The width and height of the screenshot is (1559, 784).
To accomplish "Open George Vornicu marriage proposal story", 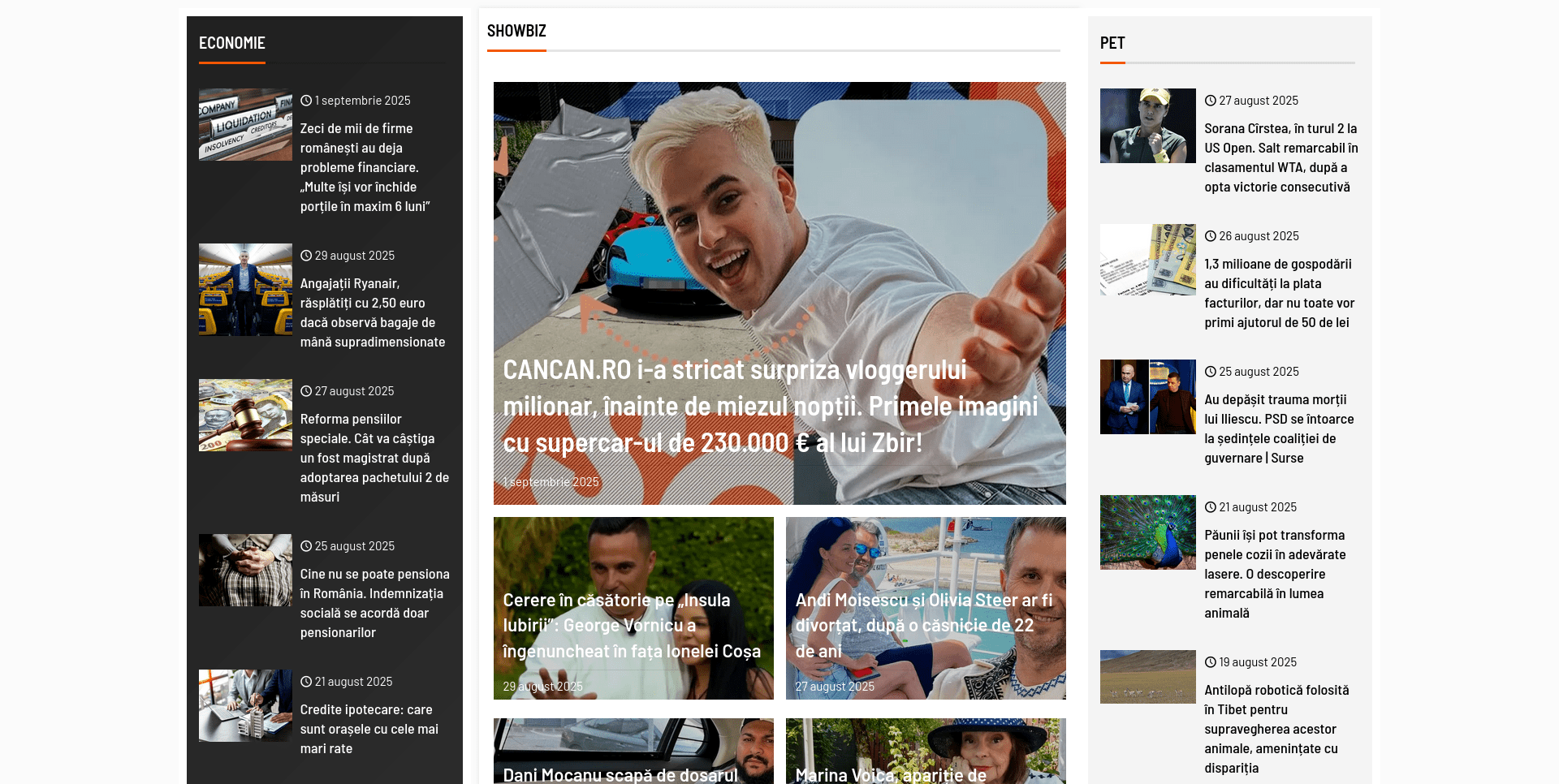I will click(631, 625).
